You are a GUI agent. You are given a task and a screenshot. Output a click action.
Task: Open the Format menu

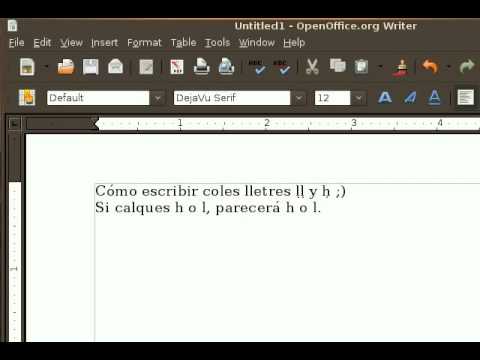point(144,43)
